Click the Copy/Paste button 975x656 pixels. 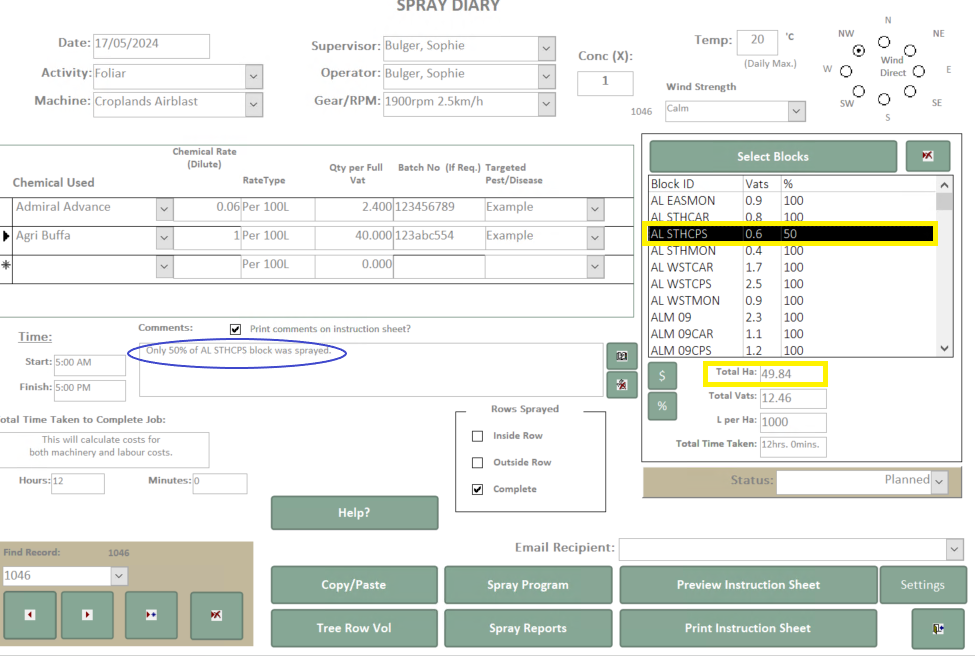(x=354, y=585)
